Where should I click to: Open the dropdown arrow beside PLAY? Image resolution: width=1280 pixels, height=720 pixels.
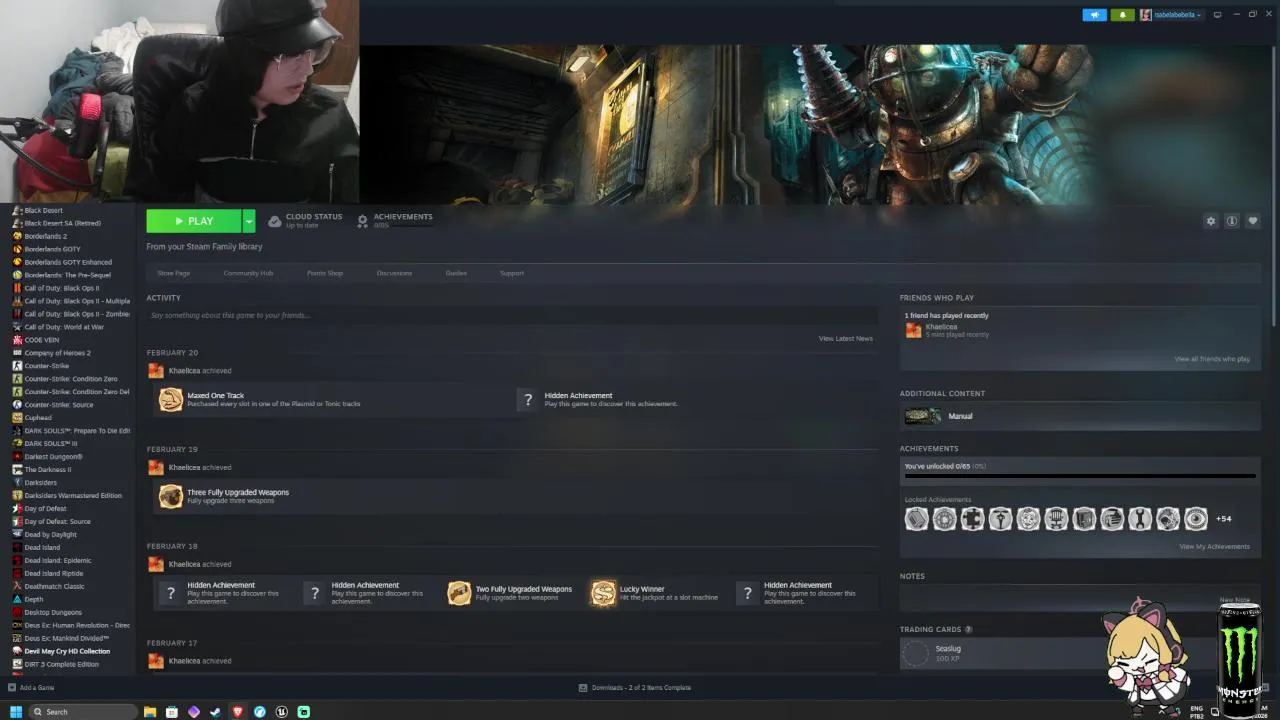[249, 221]
